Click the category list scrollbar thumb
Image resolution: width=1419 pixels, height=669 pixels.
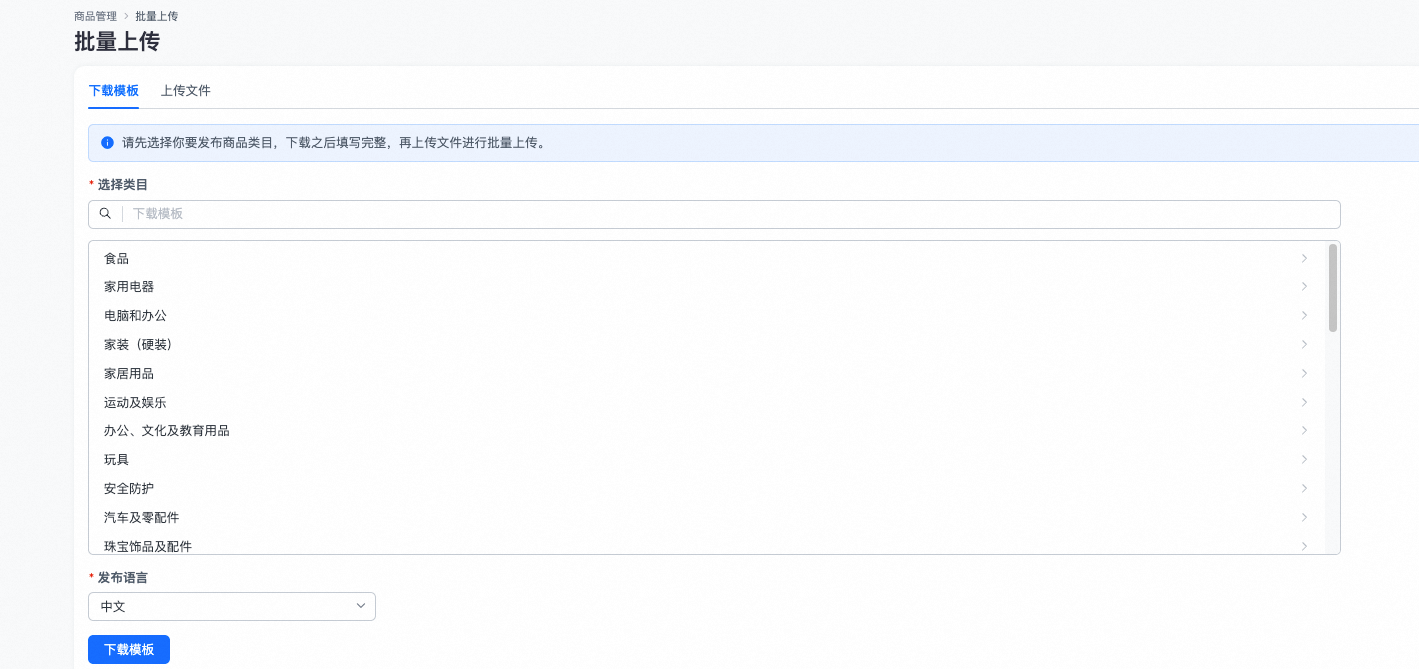click(1333, 288)
